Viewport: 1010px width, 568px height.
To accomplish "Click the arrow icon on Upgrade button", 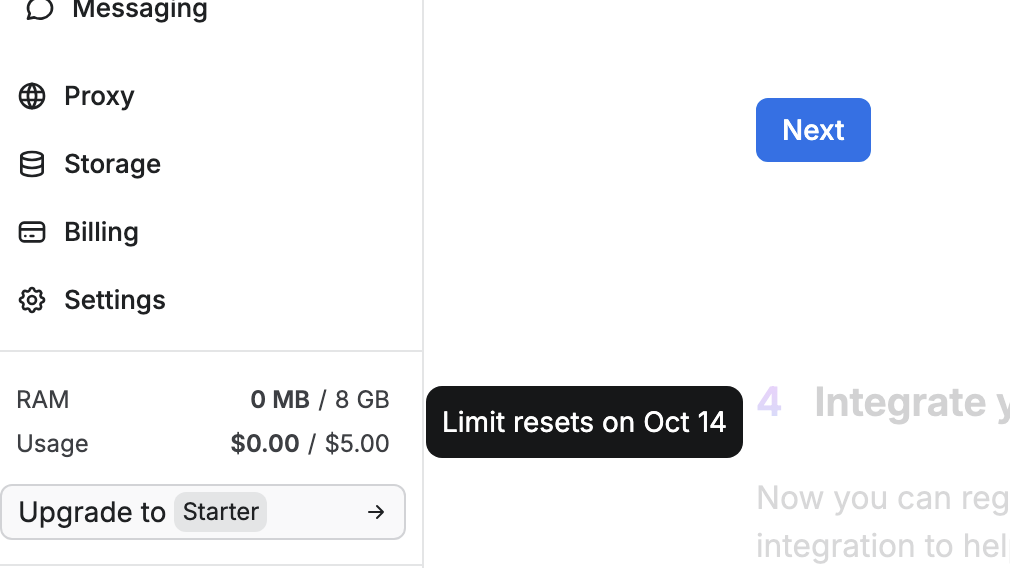I will 376,512.
